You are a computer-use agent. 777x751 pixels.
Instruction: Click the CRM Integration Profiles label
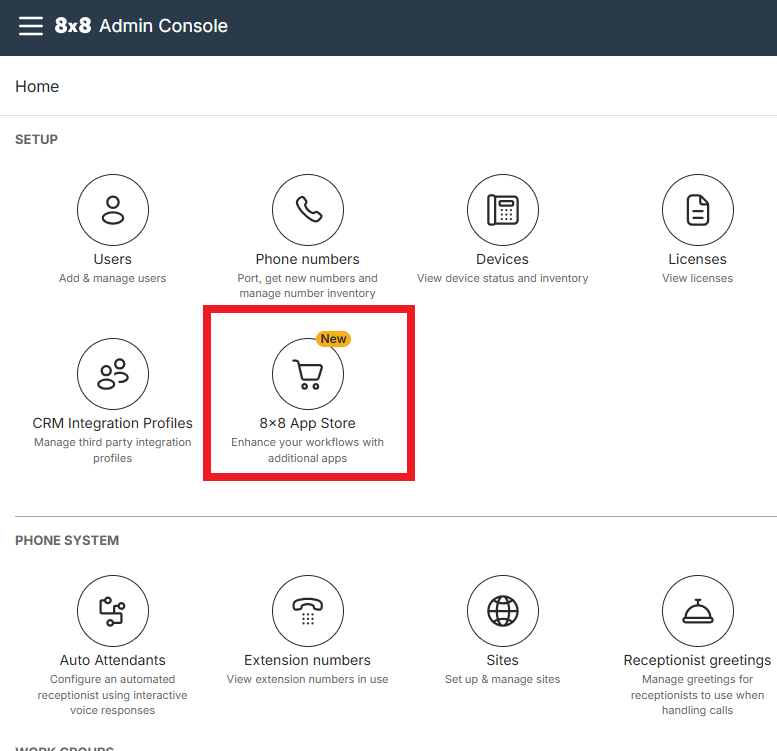click(x=112, y=423)
